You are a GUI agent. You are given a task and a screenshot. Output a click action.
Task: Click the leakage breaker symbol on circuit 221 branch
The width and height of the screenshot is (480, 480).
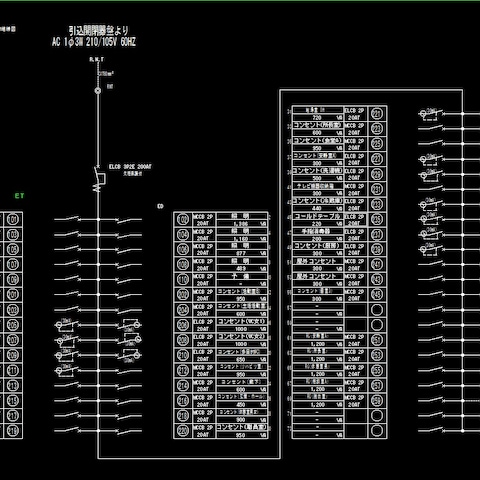432,114
